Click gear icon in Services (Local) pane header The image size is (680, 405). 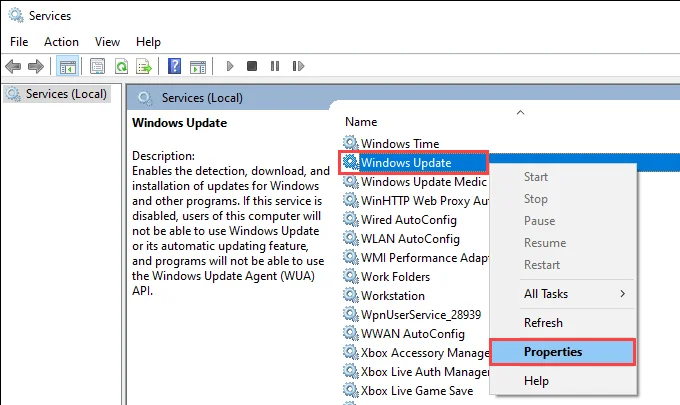[145, 98]
